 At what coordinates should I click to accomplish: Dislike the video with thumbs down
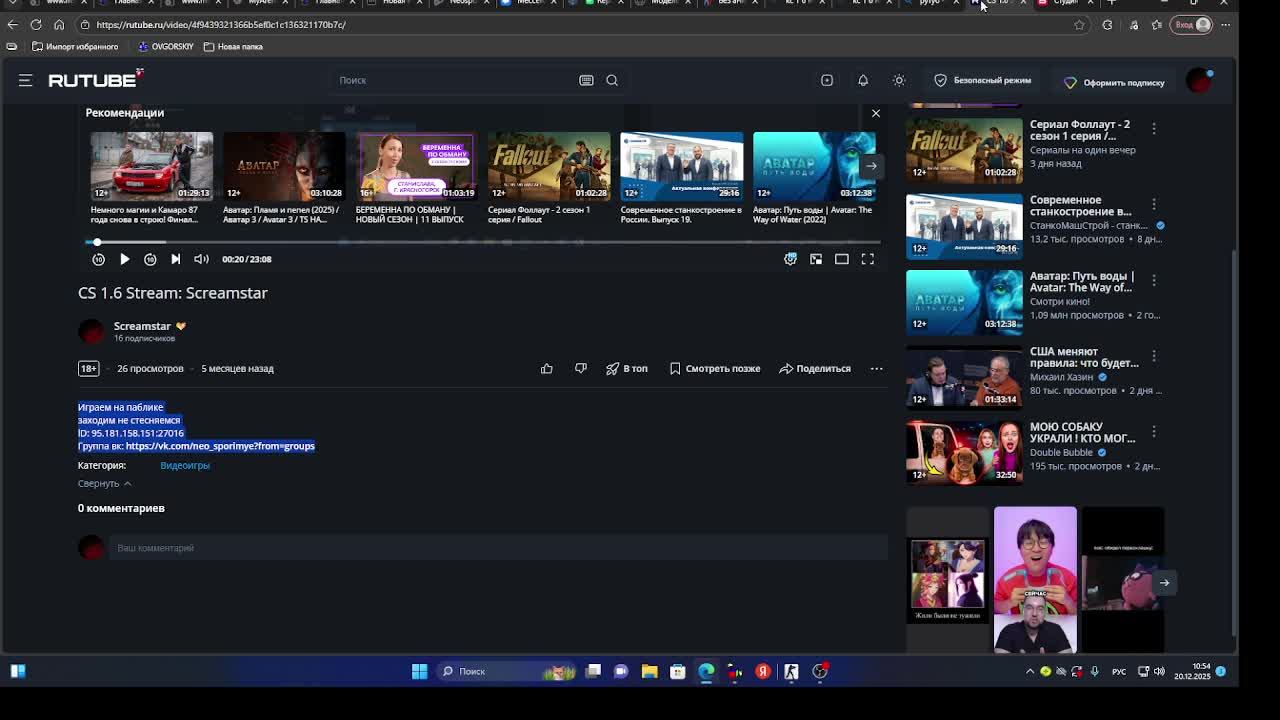[581, 368]
